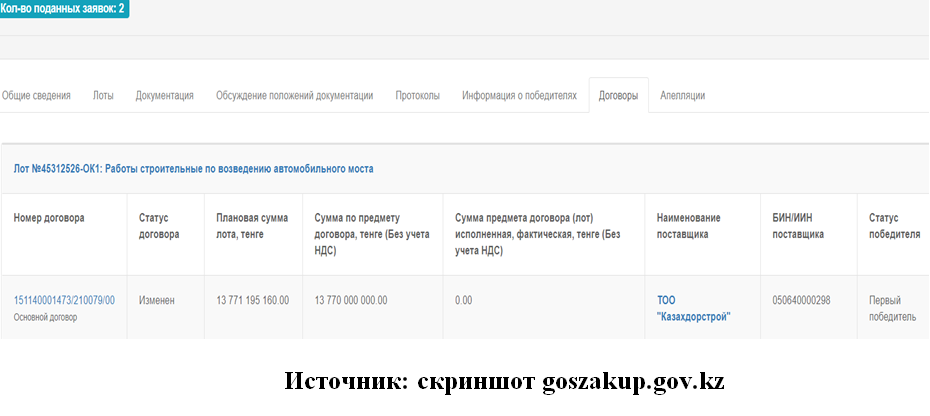Select the Протоколы tab
This screenshot has width=930, height=416.
[417, 96]
